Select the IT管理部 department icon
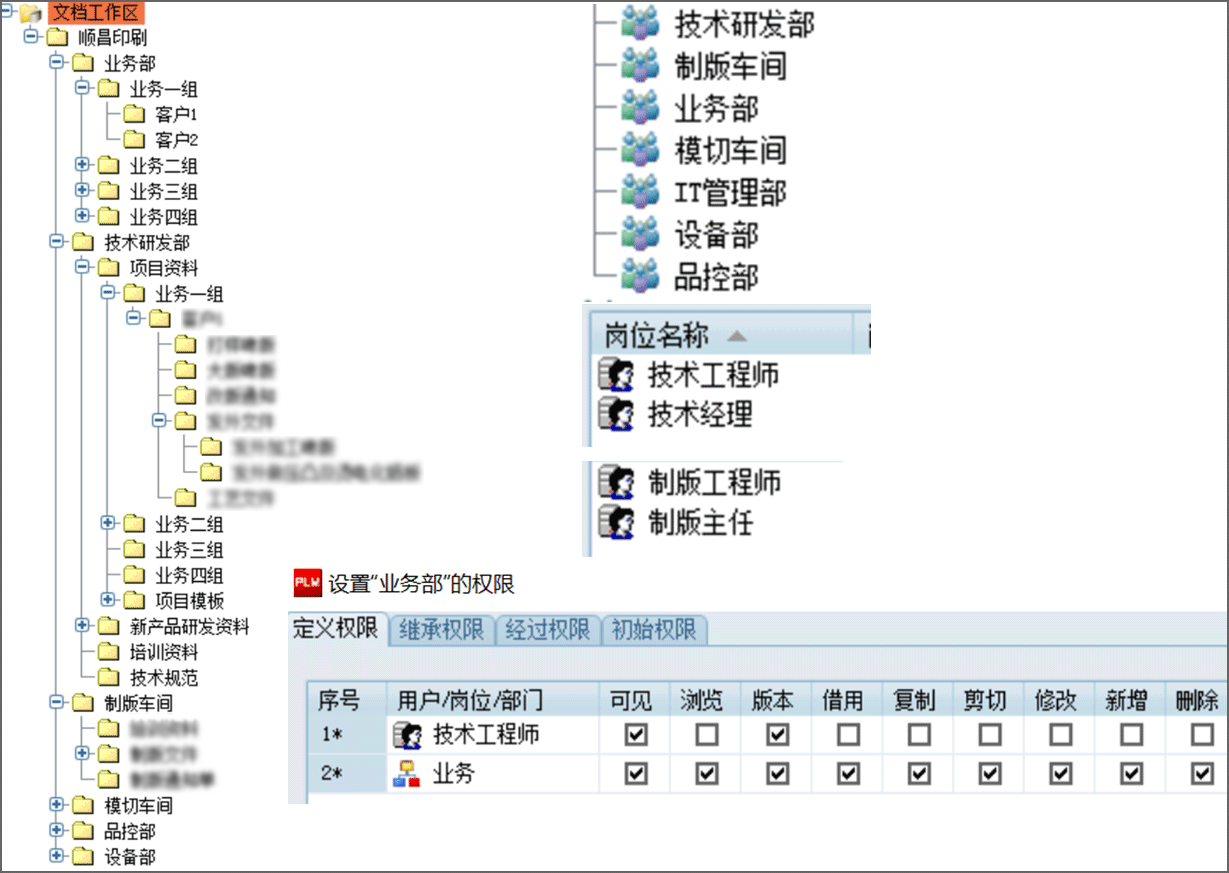Image resolution: width=1229 pixels, height=873 pixels. tap(640, 192)
